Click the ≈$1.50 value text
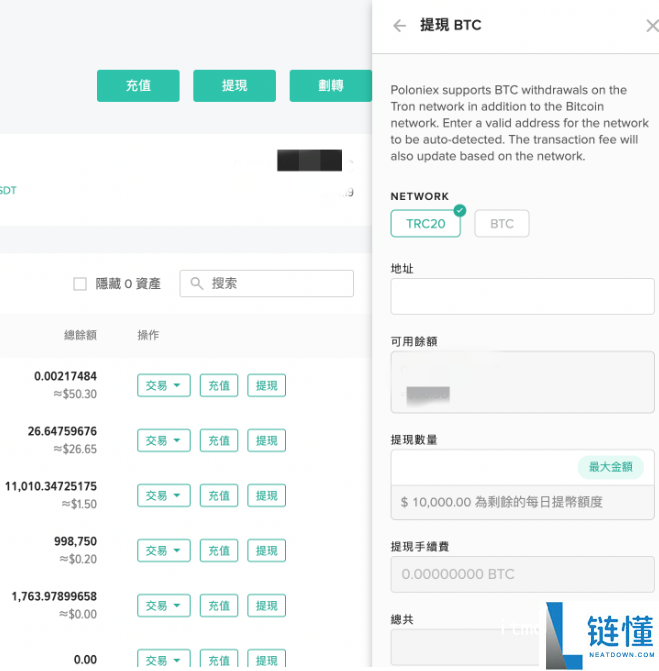This screenshot has width=659, height=671. click(x=79, y=504)
